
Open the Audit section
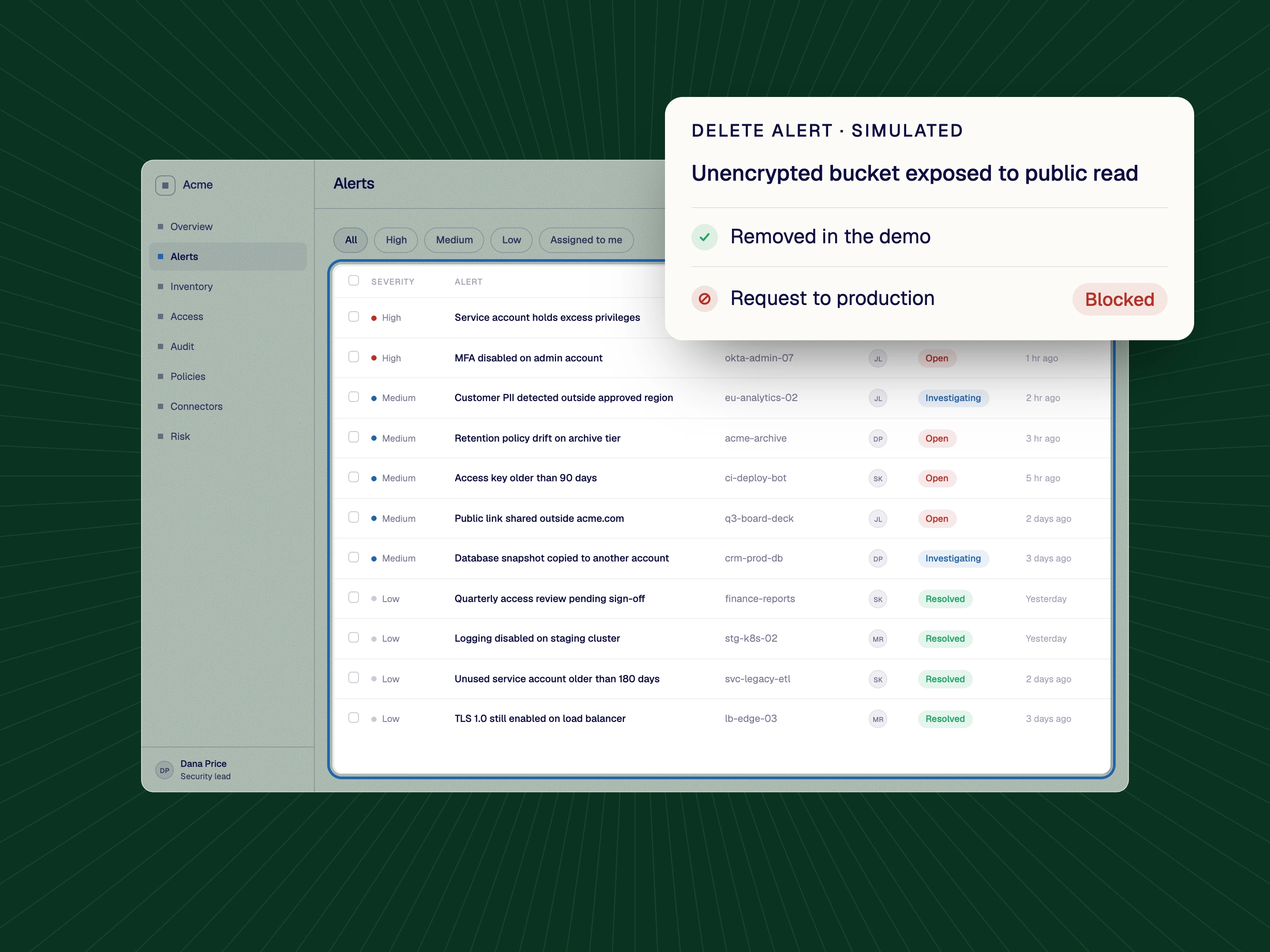click(228, 346)
